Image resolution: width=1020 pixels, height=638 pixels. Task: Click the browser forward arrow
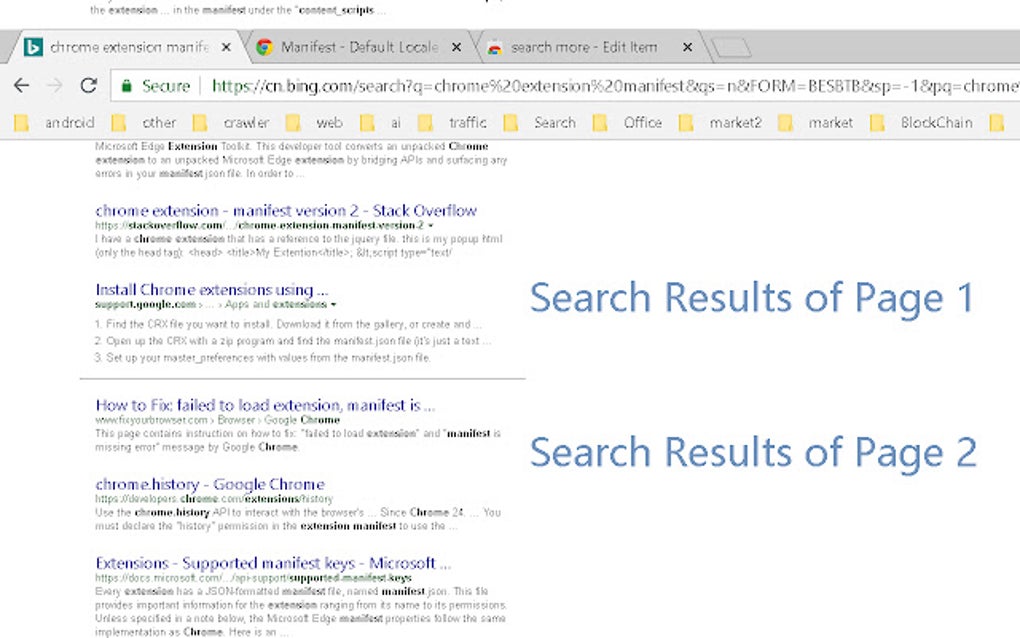[55, 85]
